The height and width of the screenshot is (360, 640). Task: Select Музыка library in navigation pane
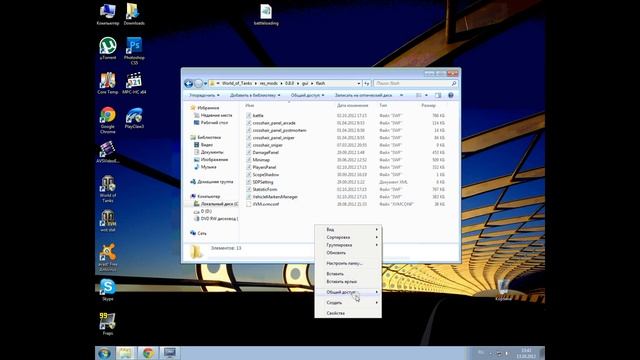tap(208, 167)
